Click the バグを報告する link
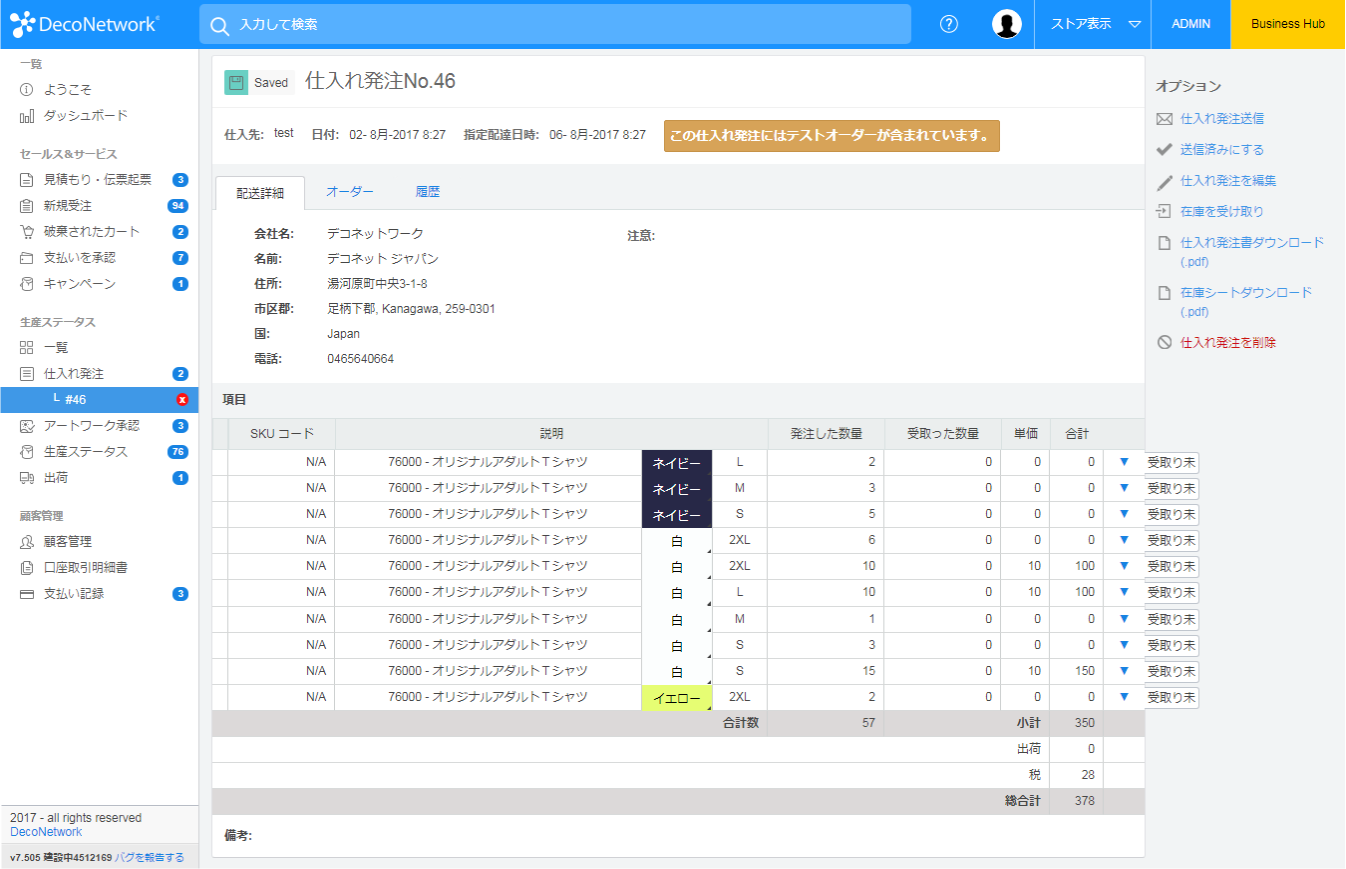The width and height of the screenshot is (1346, 869). click(150, 857)
